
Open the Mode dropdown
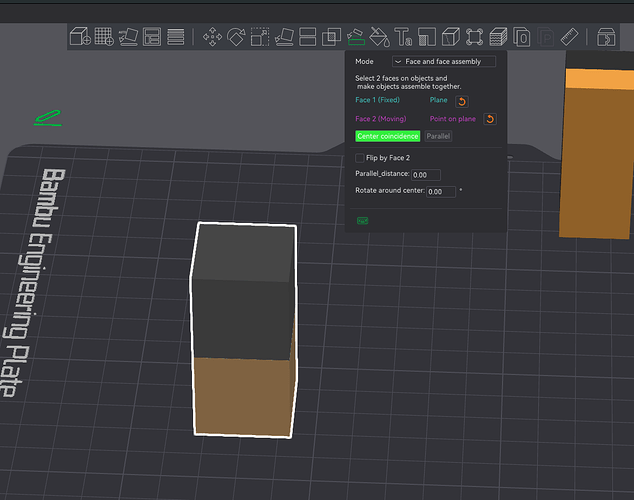click(444, 61)
